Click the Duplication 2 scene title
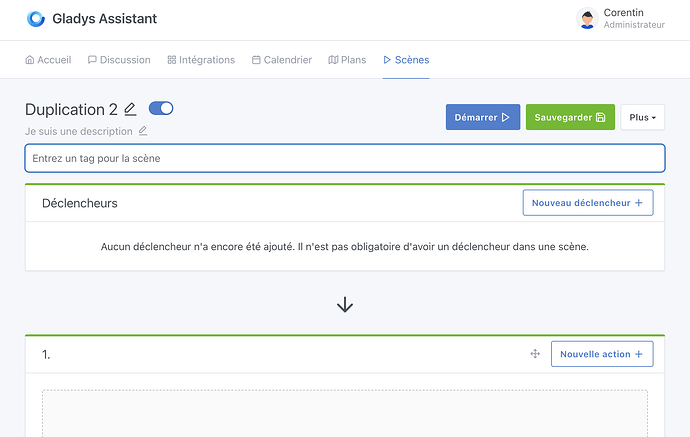 pos(71,110)
